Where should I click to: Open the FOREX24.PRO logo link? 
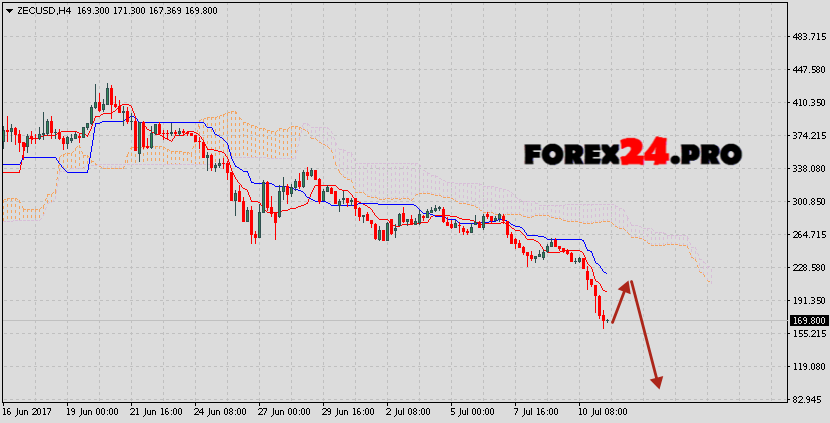click(632, 154)
